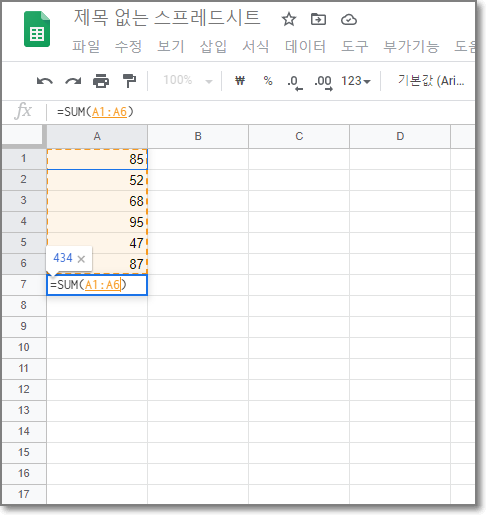The image size is (486, 515).
Task: Check the cloud saved status icon
Action: click(349, 20)
